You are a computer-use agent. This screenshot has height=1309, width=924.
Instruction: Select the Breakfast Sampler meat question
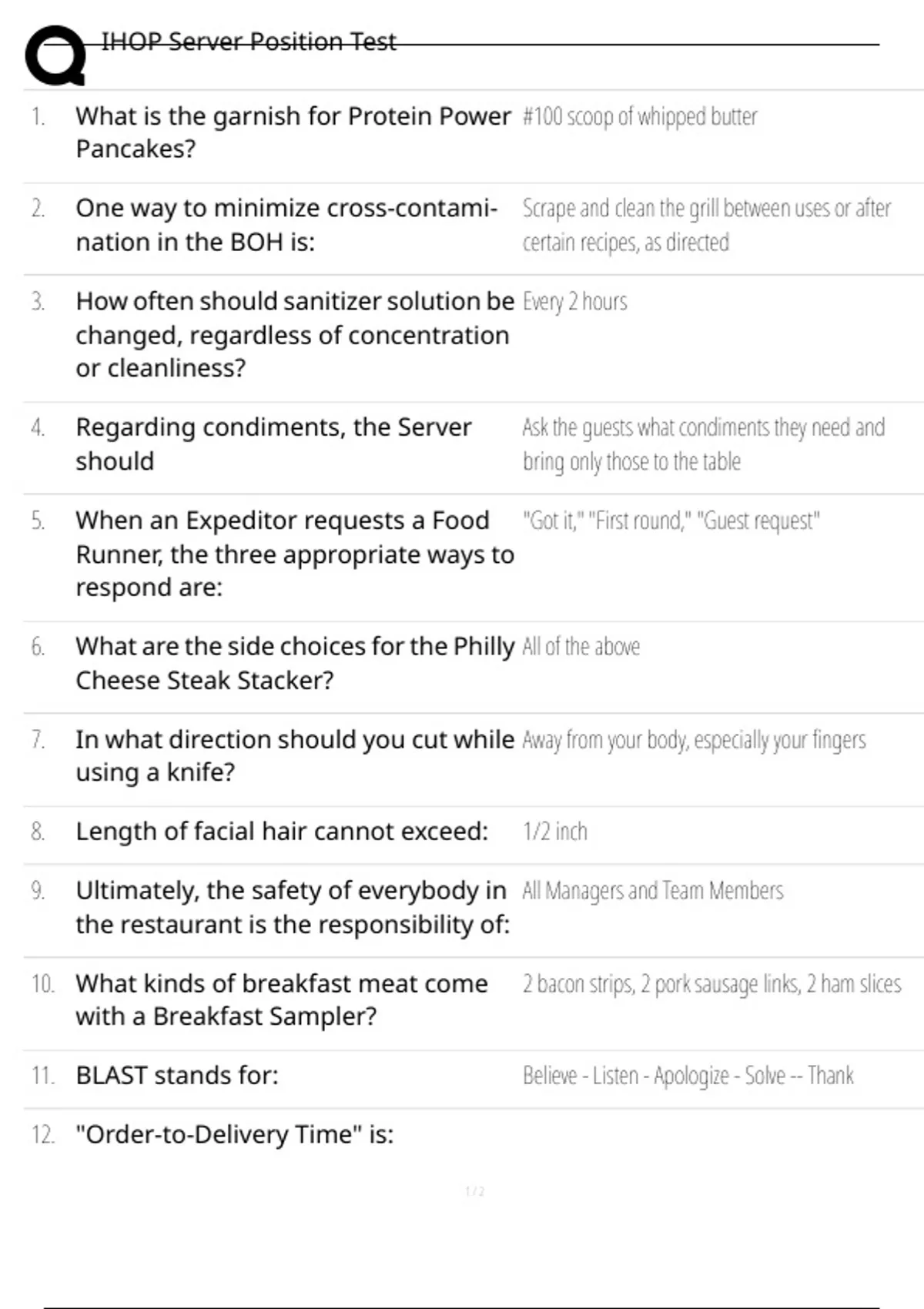(282, 999)
